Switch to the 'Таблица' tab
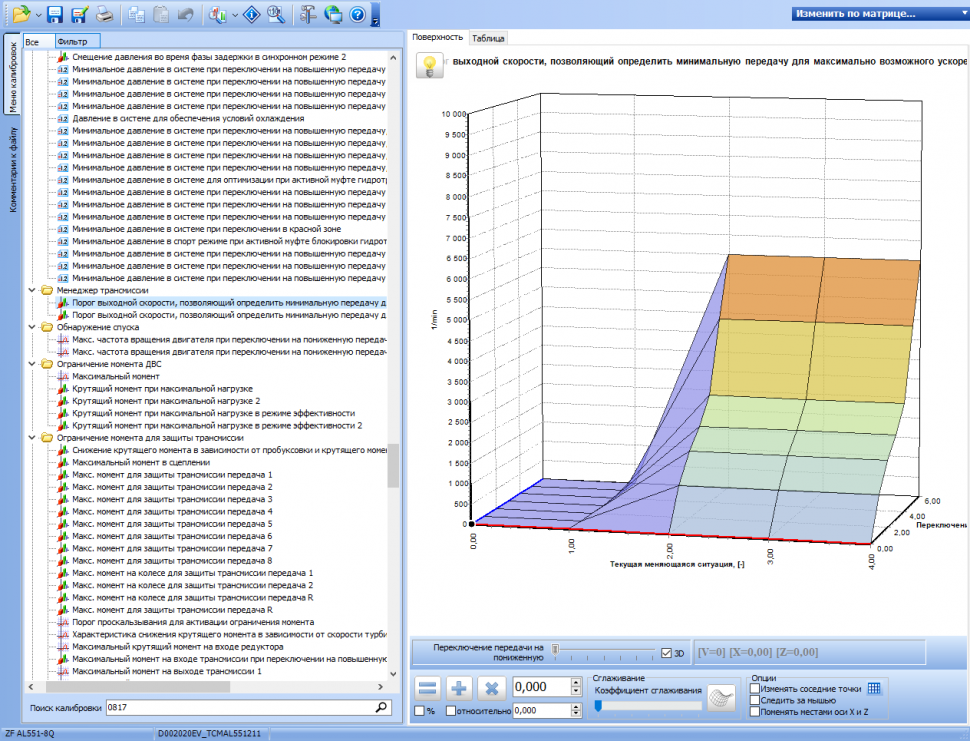The width and height of the screenshot is (970, 741). click(x=489, y=38)
